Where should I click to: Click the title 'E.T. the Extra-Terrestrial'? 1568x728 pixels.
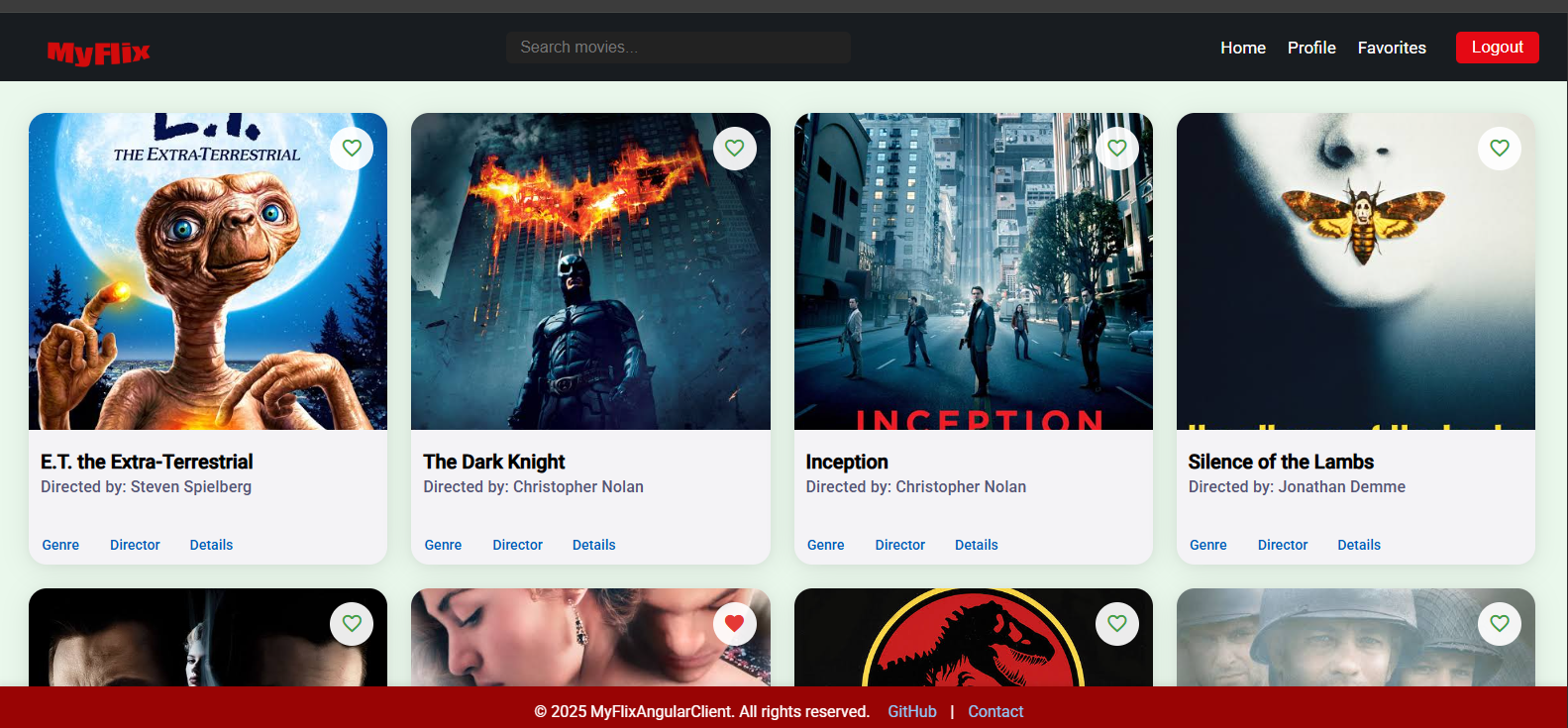147,462
